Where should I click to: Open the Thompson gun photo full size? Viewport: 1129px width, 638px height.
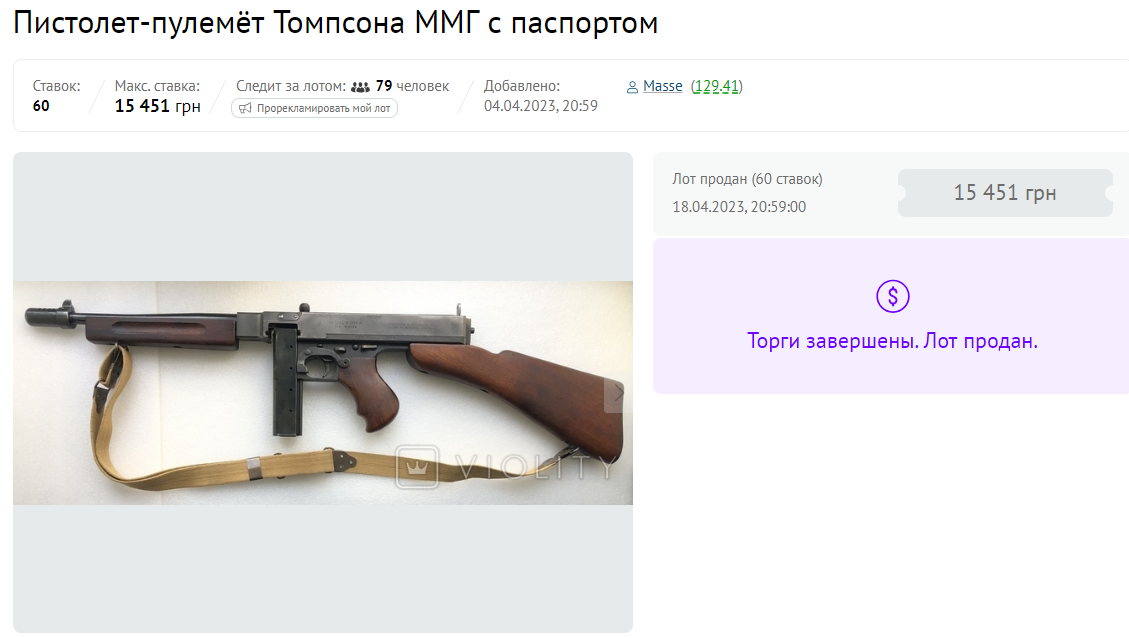pos(323,392)
